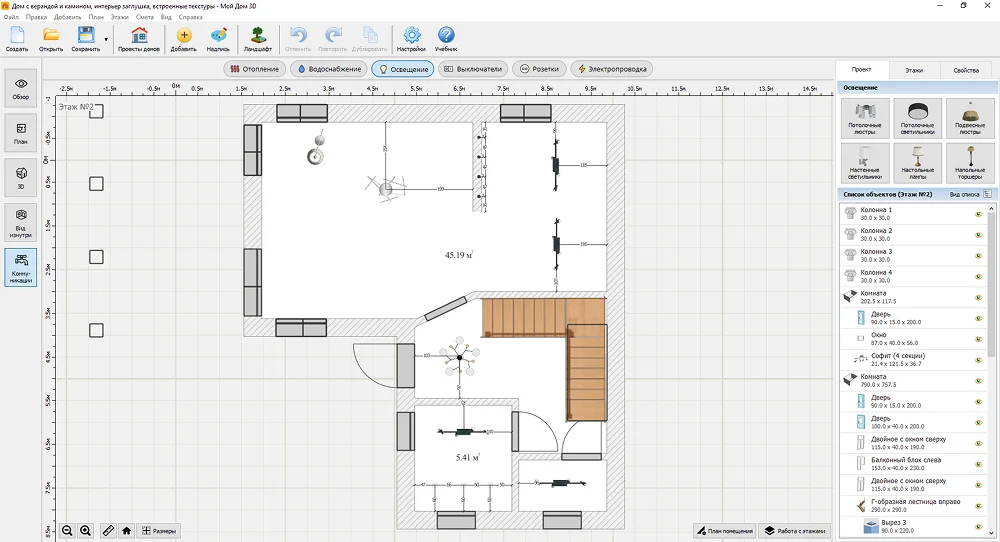Hide the Софит (4 секции) object
The height and width of the screenshot is (542, 1000).
[978, 360]
